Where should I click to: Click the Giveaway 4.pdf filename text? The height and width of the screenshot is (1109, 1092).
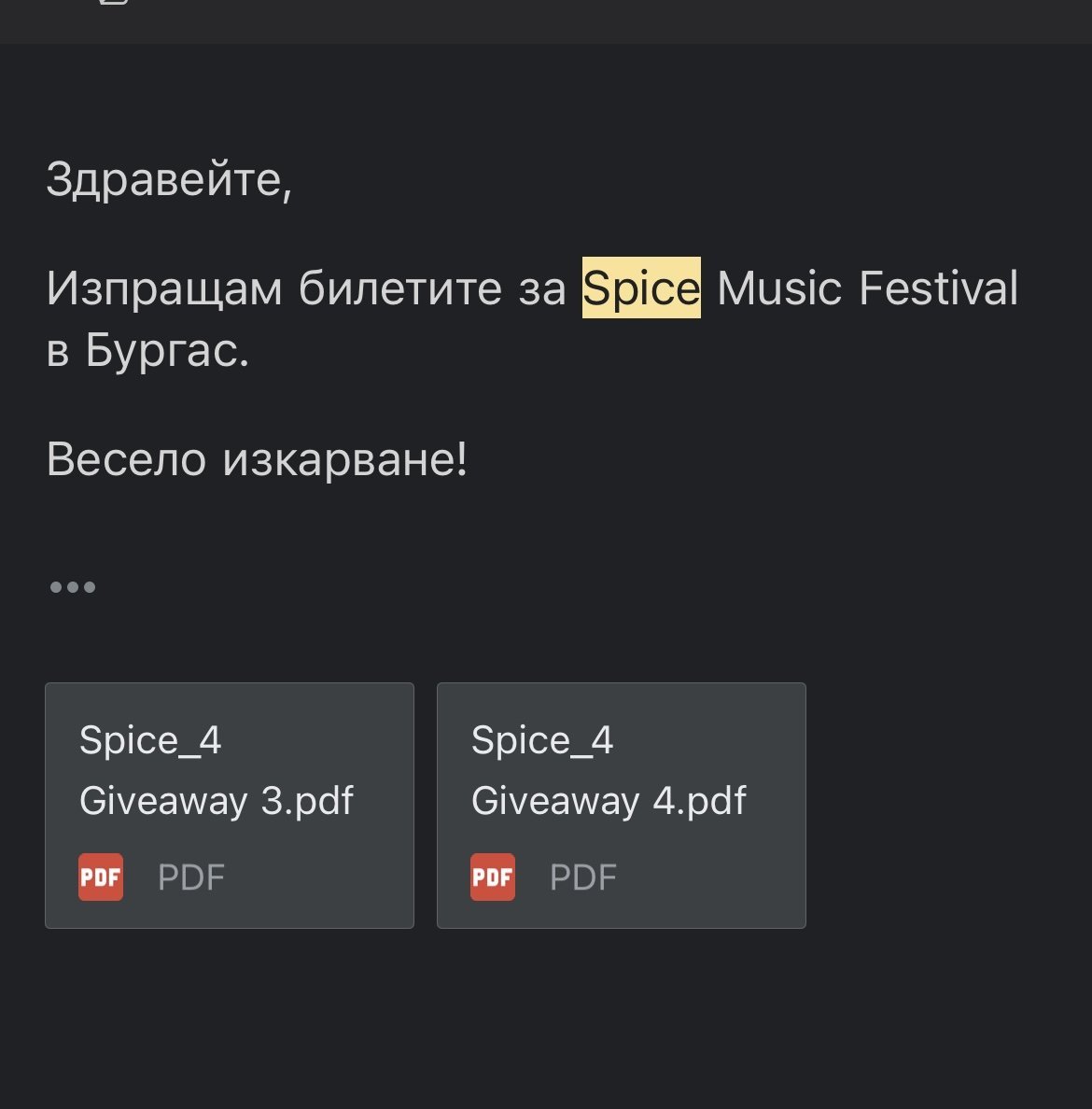coord(609,801)
